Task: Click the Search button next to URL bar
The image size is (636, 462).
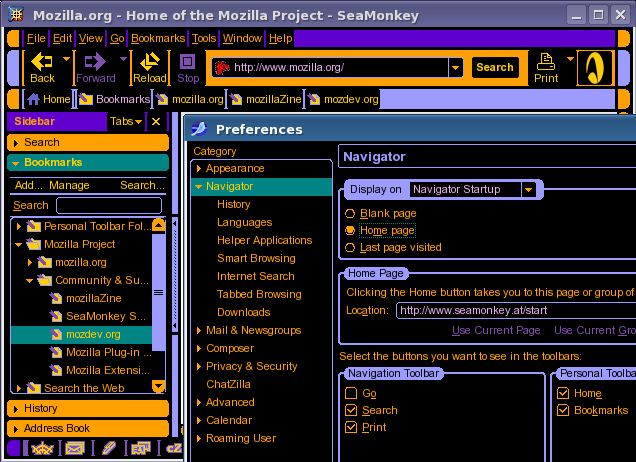Action: [x=495, y=67]
